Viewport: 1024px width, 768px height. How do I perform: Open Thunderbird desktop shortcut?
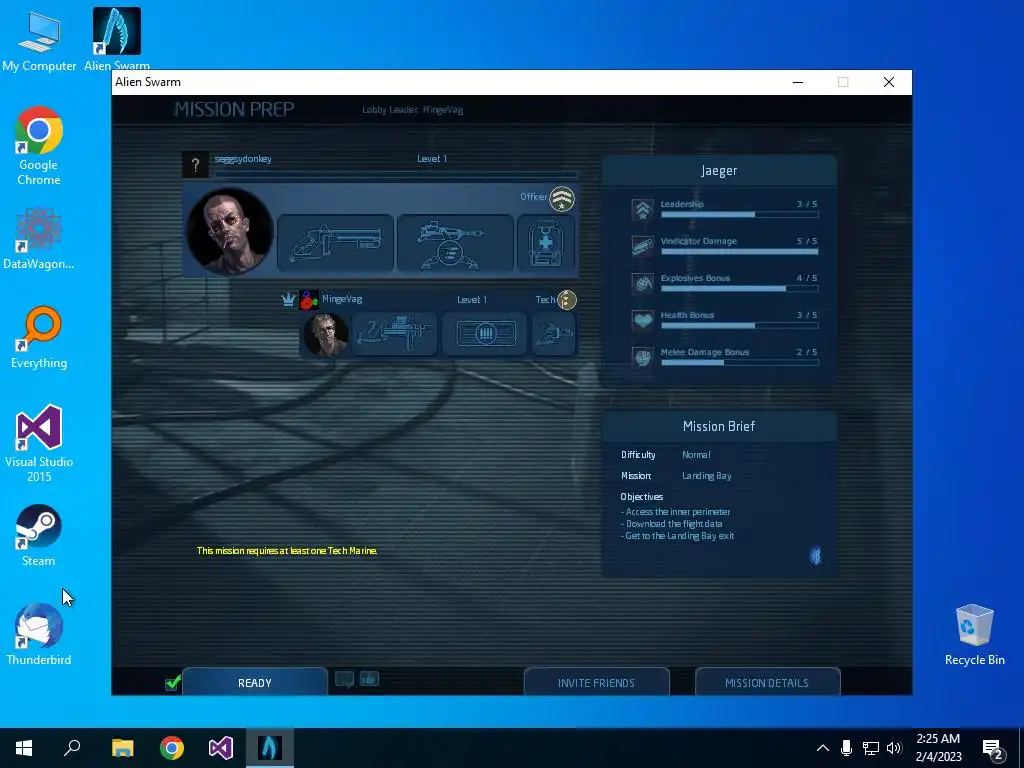[39, 634]
